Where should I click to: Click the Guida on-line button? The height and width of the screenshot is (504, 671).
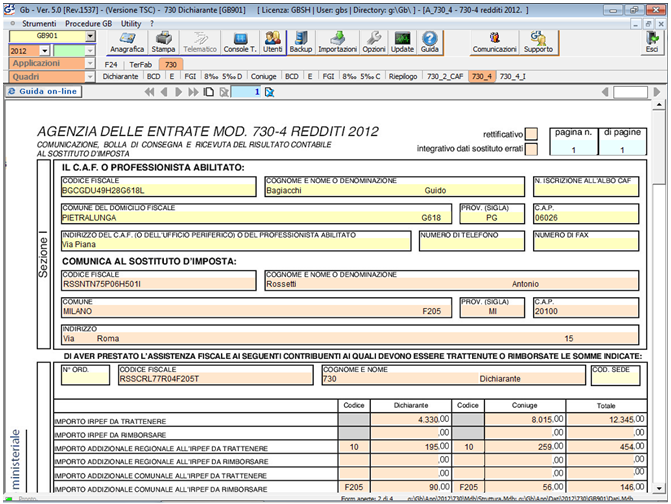click(44, 92)
